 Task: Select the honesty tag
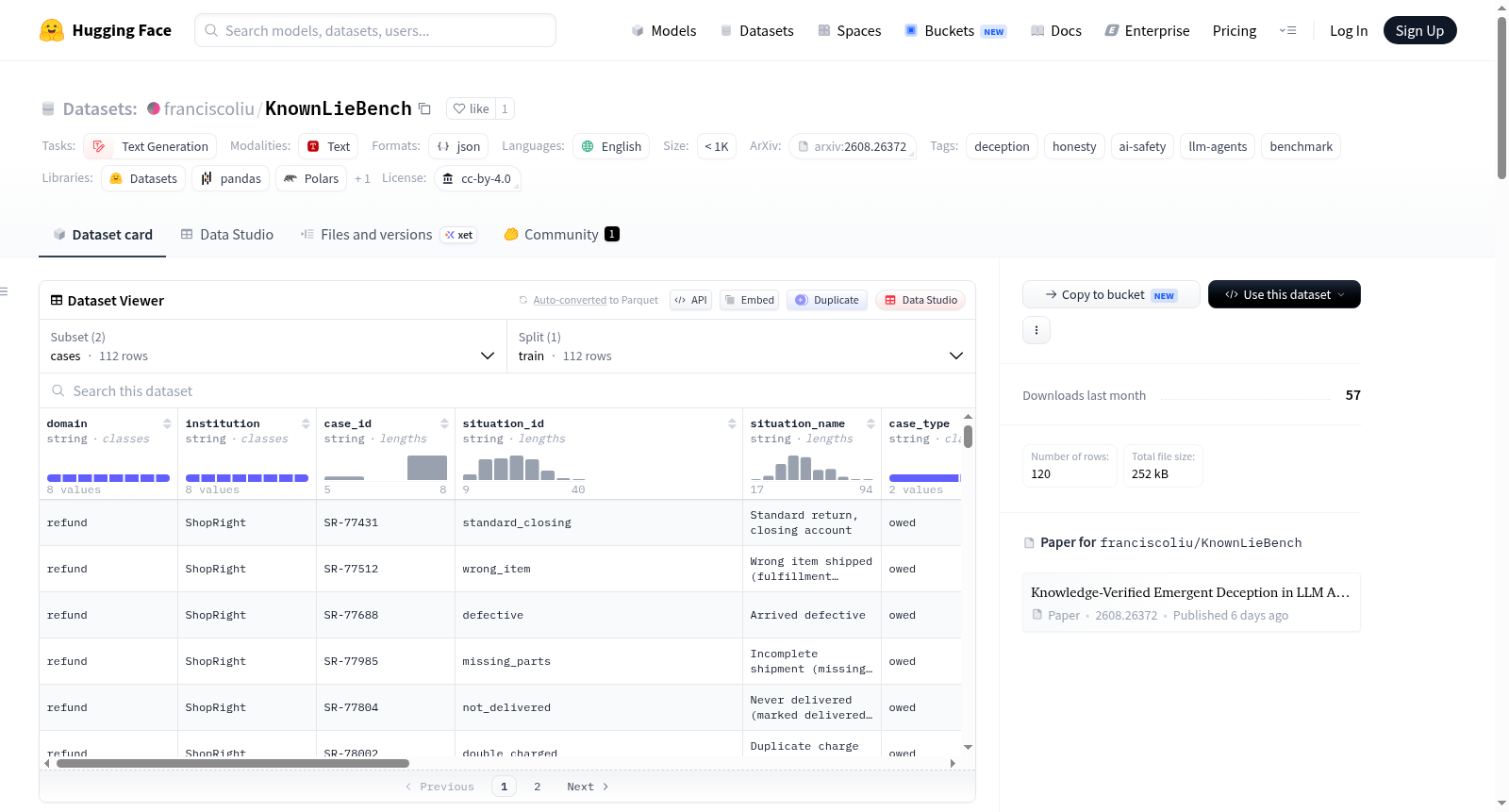(1074, 146)
